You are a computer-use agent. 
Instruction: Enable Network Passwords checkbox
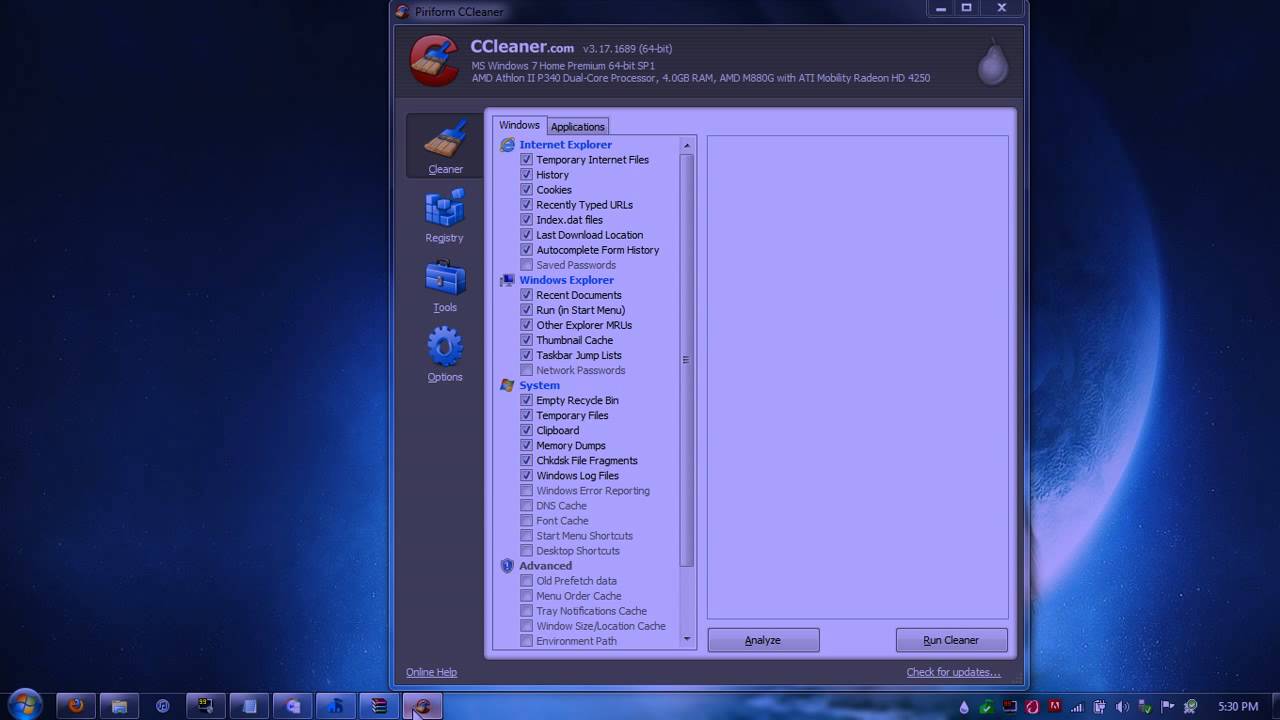click(x=526, y=370)
